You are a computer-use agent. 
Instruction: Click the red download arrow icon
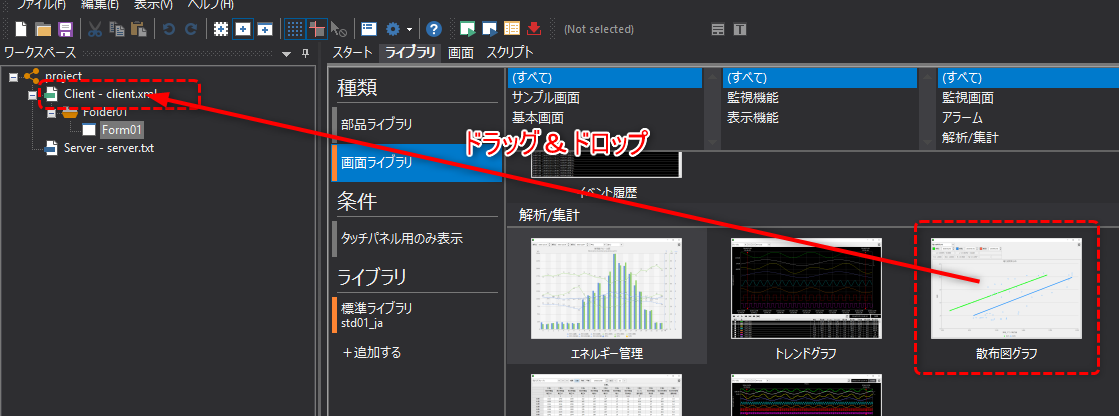(534, 29)
